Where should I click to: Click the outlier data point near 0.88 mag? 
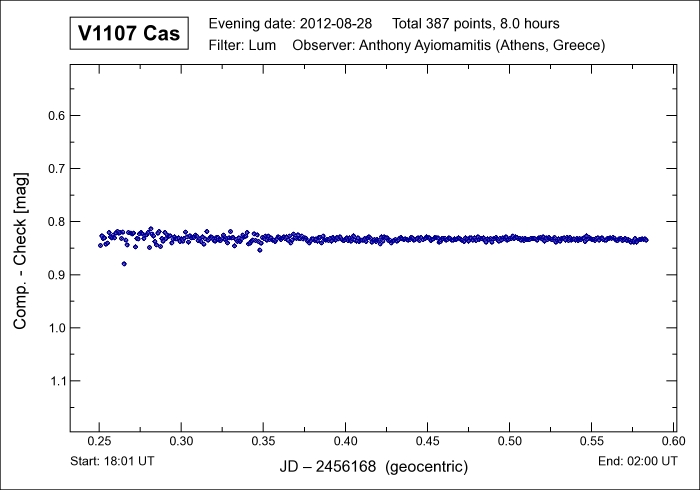tap(124, 264)
